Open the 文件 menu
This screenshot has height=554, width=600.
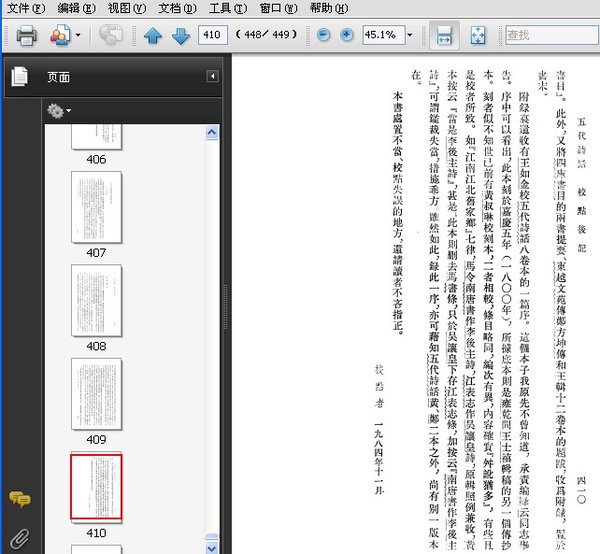(26, 8)
